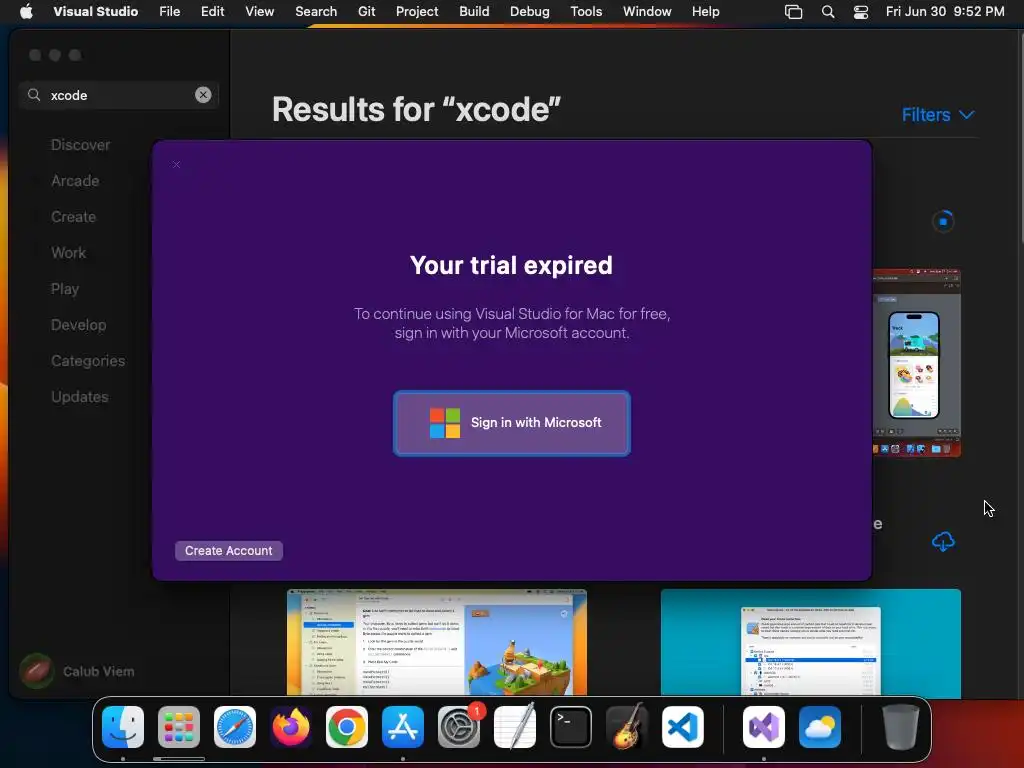Viewport: 1024px width, 768px height.
Task: Open the Git menu
Action: coord(366,11)
